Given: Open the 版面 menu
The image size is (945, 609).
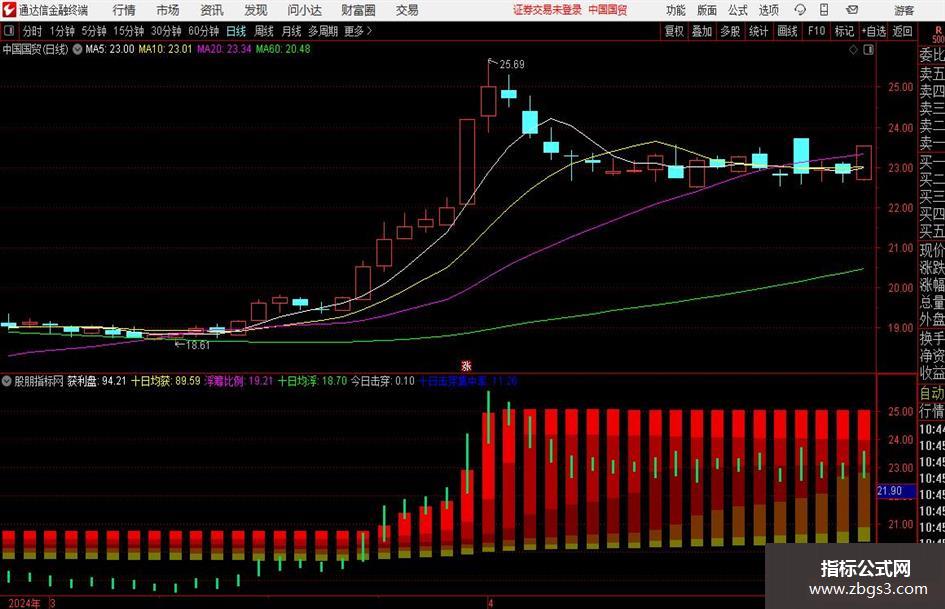Looking at the screenshot, I should click(707, 10).
